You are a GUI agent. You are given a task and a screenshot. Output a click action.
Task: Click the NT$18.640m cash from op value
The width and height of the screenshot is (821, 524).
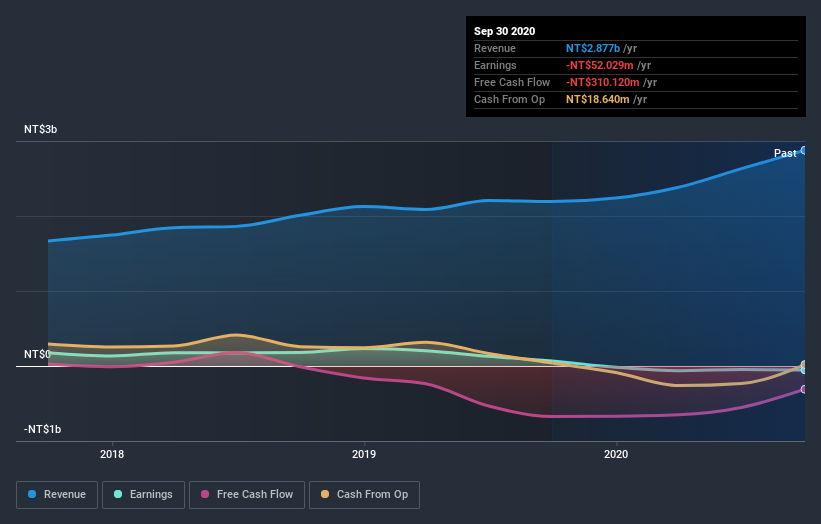point(597,99)
